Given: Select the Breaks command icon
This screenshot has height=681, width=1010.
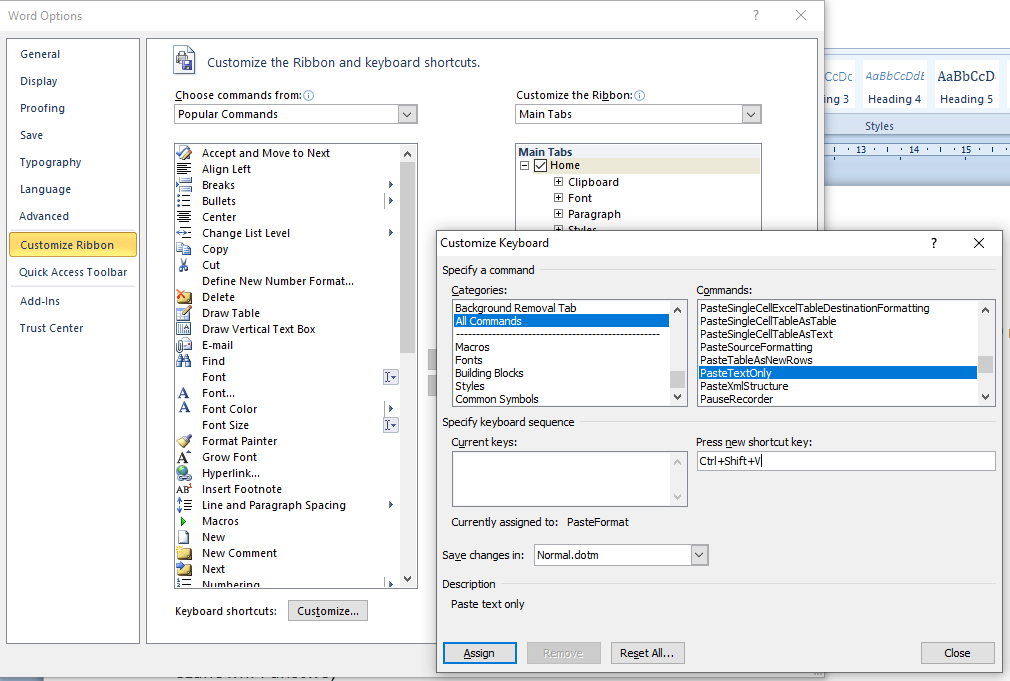Looking at the screenshot, I should pyautogui.click(x=184, y=185).
